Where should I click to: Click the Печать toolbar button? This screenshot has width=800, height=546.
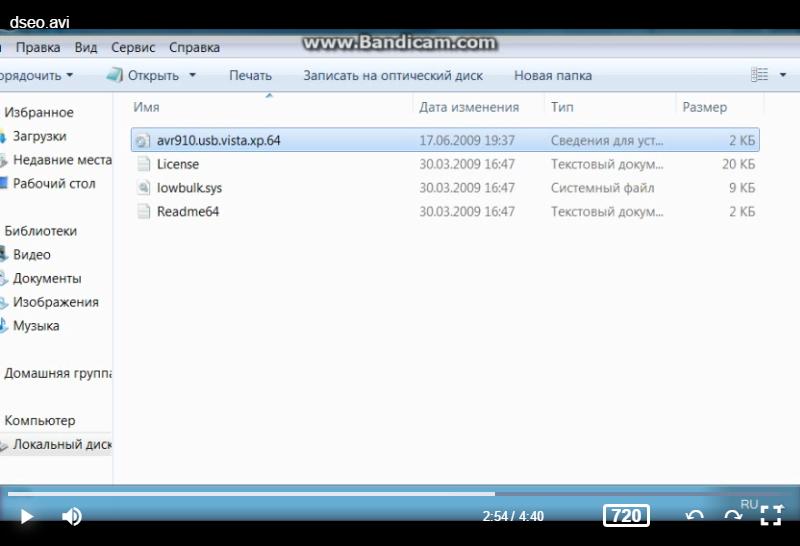(250, 76)
